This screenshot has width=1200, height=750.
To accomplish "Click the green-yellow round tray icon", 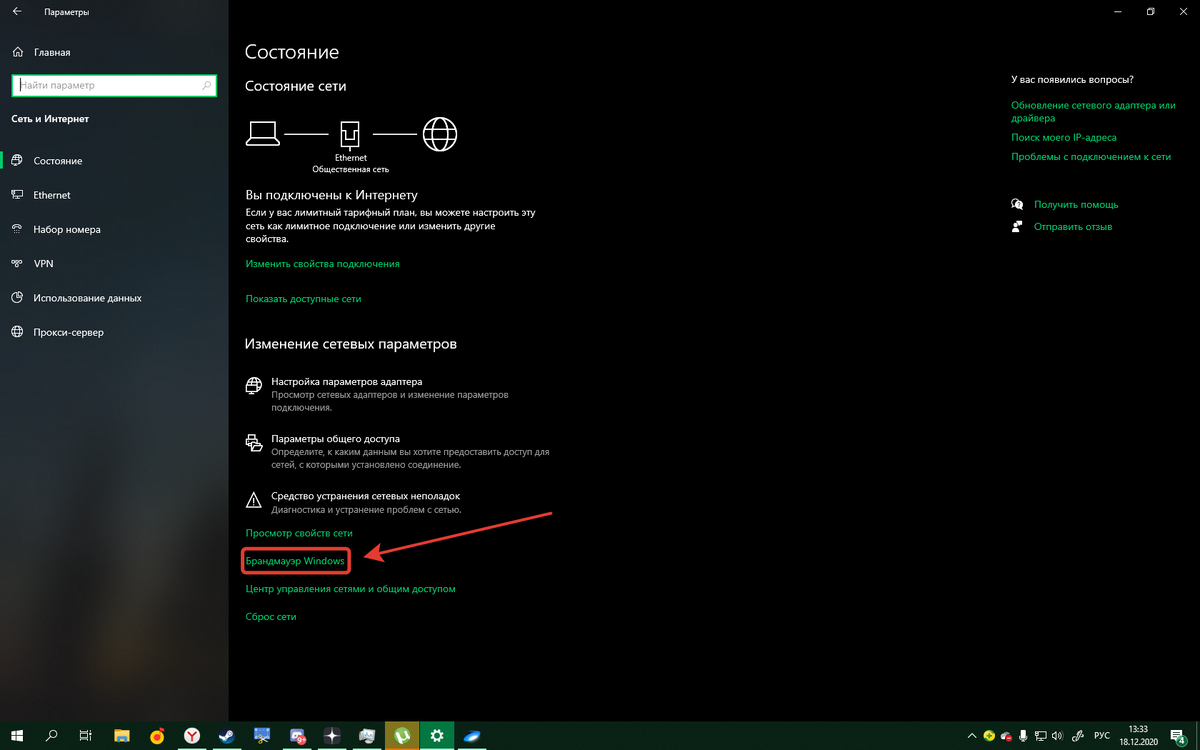I will pyautogui.click(x=988, y=736).
